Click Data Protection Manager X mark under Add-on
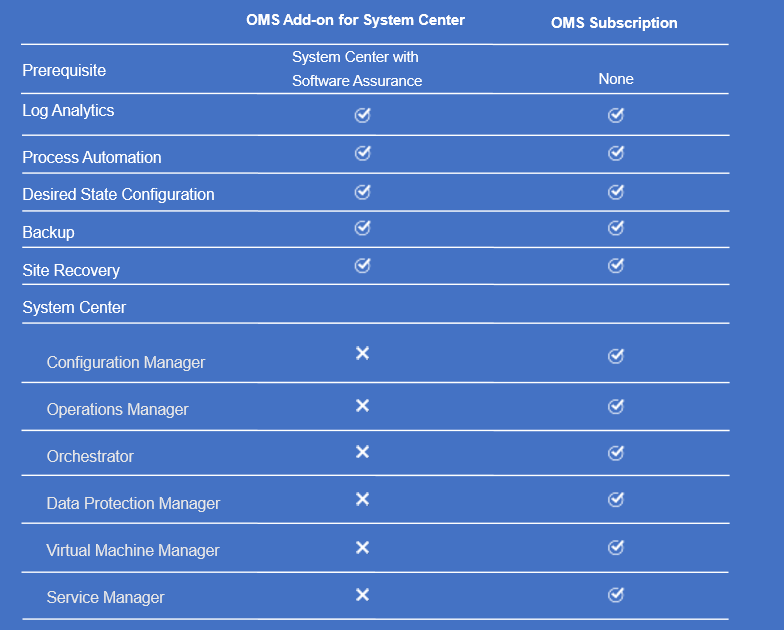The height and width of the screenshot is (630, 784). click(x=362, y=499)
